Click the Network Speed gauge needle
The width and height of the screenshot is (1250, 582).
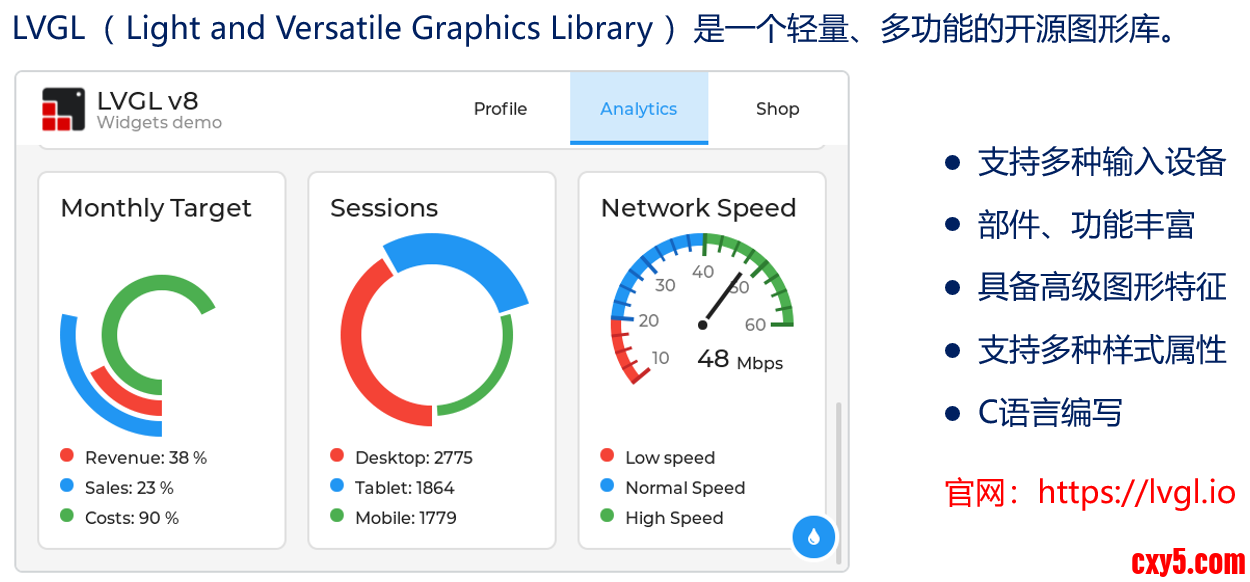722,298
